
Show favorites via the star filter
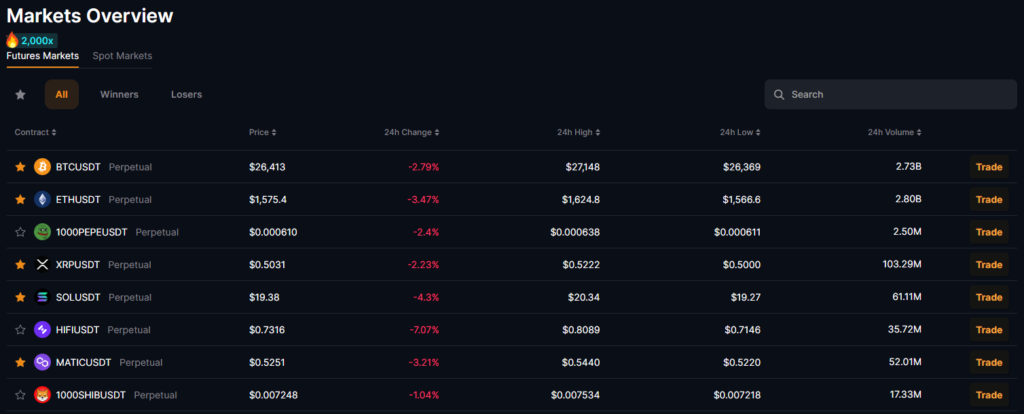(20, 95)
